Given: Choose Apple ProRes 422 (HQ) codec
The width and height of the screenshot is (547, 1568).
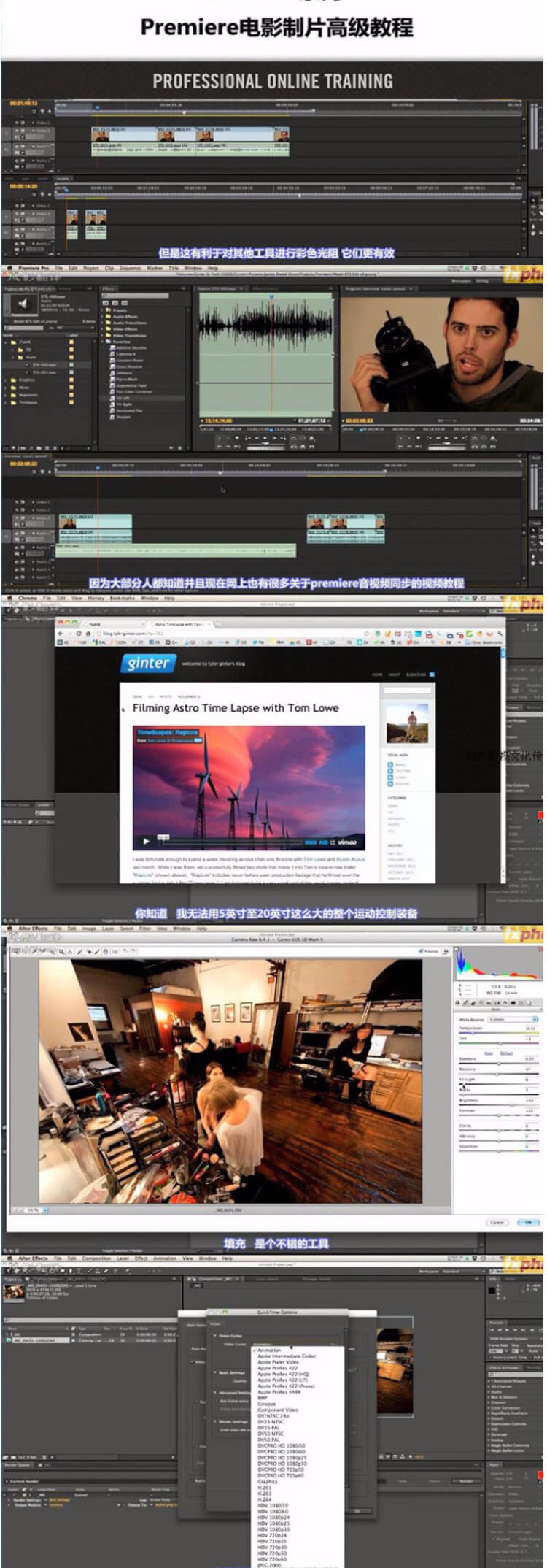Looking at the screenshot, I should click(283, 1374).
